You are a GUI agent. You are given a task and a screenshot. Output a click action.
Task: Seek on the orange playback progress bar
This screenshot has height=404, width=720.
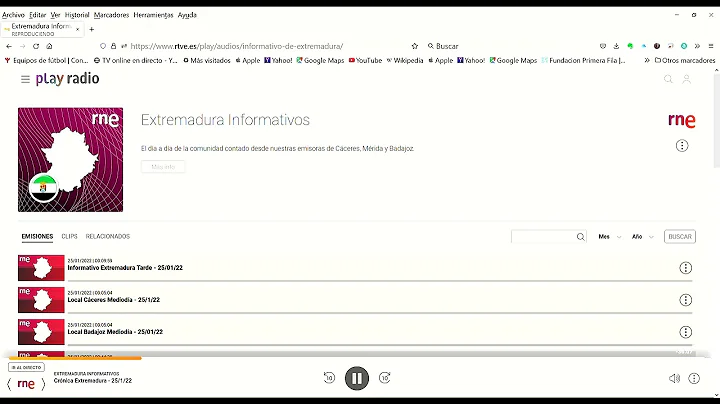pos(75,358)
